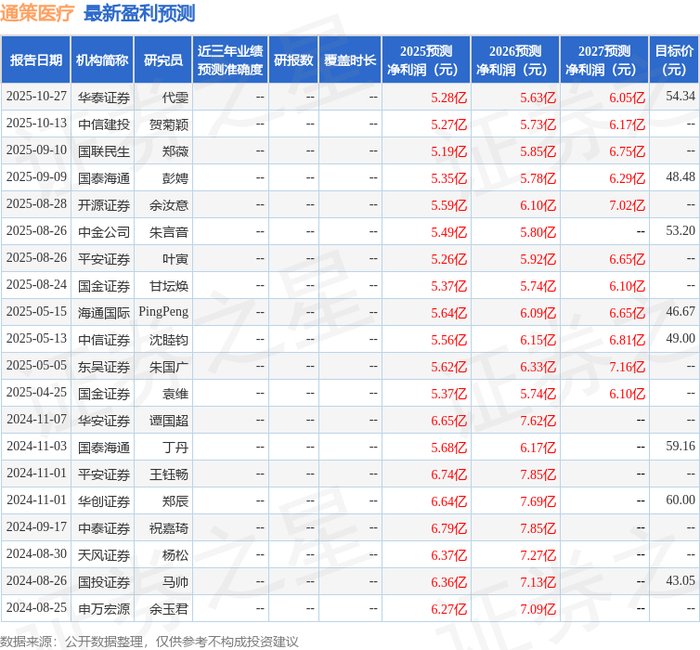
Task: Select analyst name 朱言音
Action: pyautogui.click(x=169, y=232)
